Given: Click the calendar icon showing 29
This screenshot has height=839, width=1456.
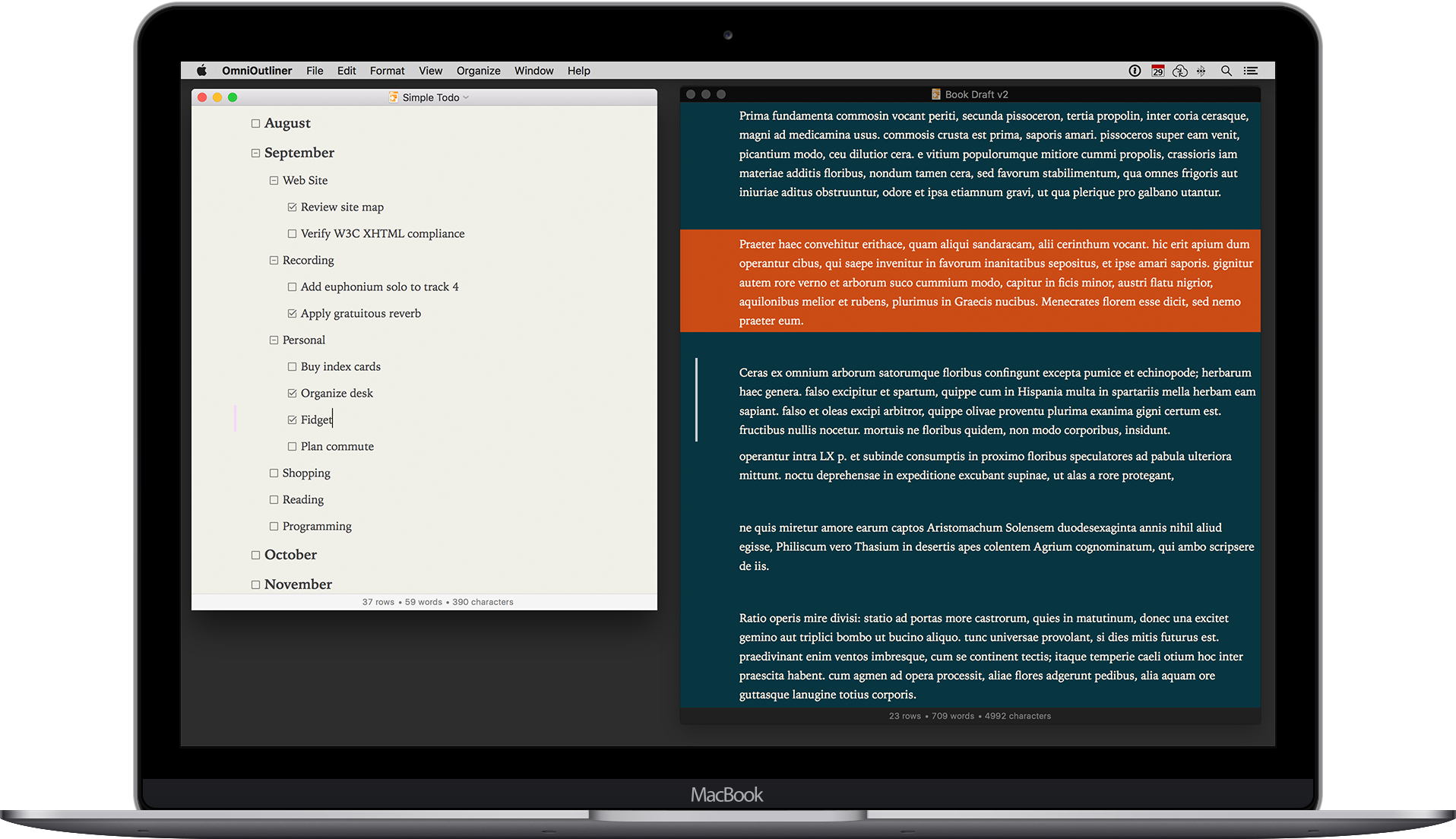Looking at the screenshot, I should pos(1157,71).
